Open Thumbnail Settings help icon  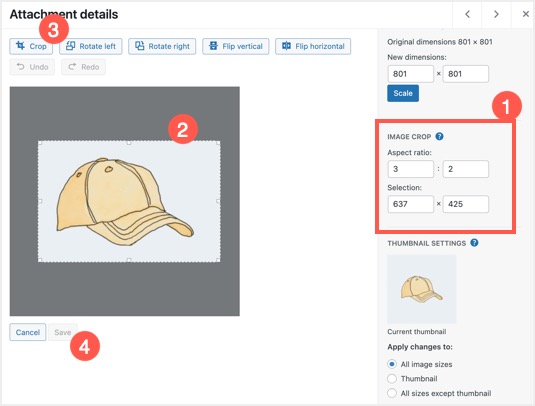click(474, 243)
